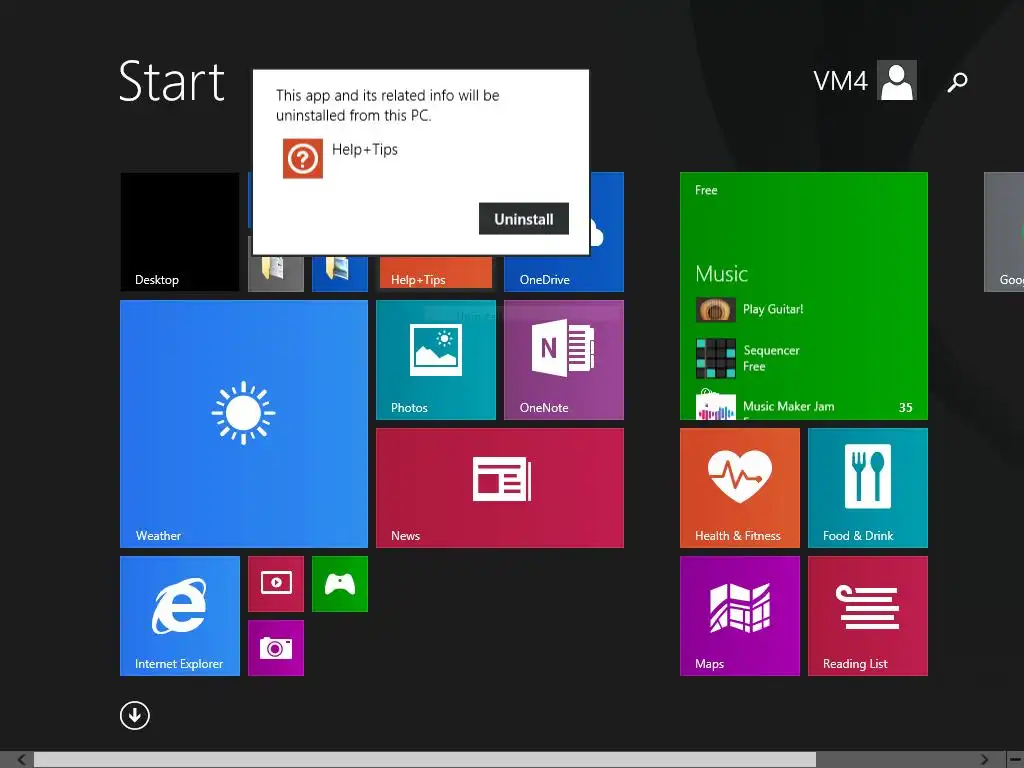Open the News tile
This screenshot has width=1024, height=768.
(x=500, y=488)
